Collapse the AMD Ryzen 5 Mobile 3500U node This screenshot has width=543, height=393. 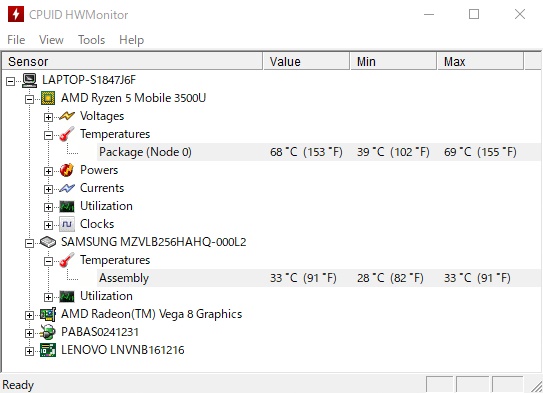29,99
